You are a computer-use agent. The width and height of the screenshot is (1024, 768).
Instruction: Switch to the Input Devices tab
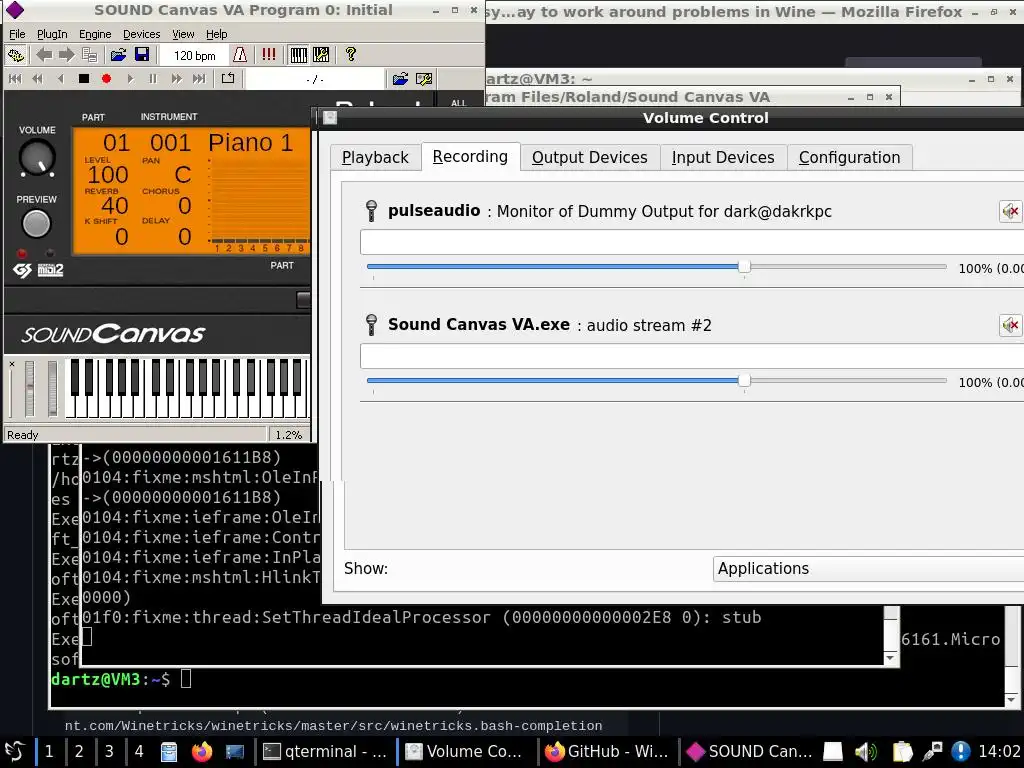click(x=723, y=157)
